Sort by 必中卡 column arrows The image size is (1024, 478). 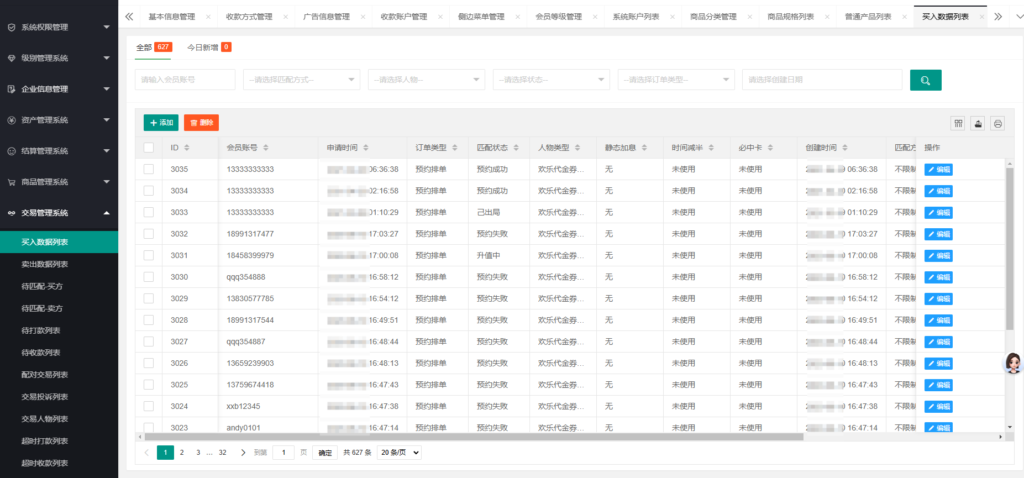coord(770,148)
